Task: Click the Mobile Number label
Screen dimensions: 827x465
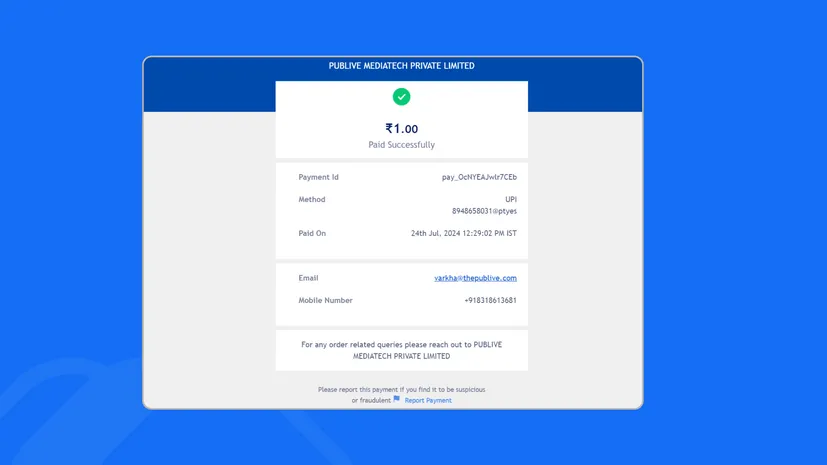Action: pos(325,300)
